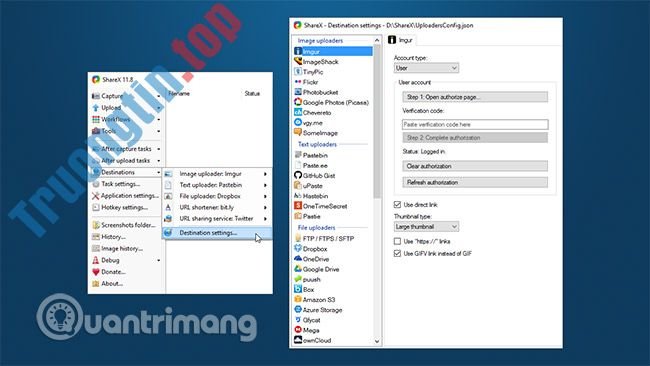Screen dimensions: 650x366
Task: Open Text uploader: Pastebin menu entry
Action: pyautogui.click(x=217, y=185)
